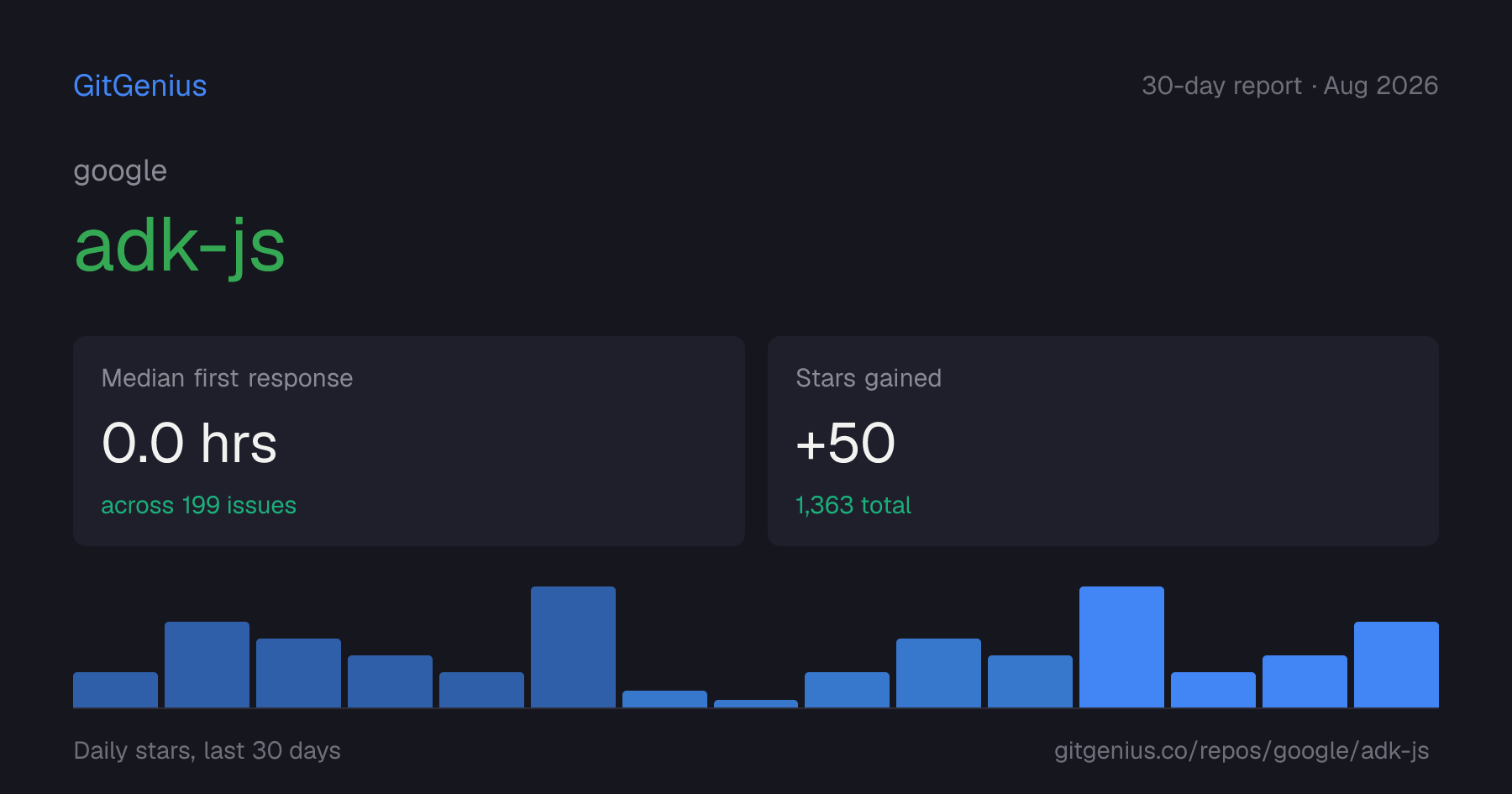Select the tallest dark blue chart bar
The height and width of the screenshot is (794, 1512).
pos(573,647)
